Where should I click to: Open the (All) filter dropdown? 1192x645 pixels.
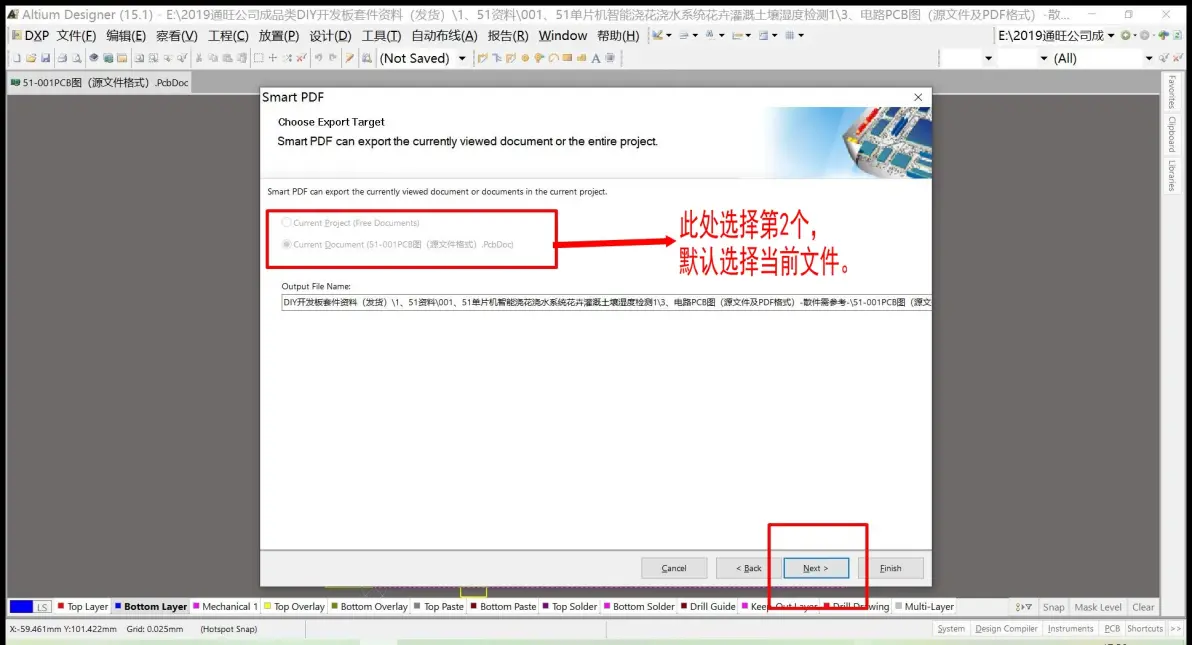coord(1149,58)
